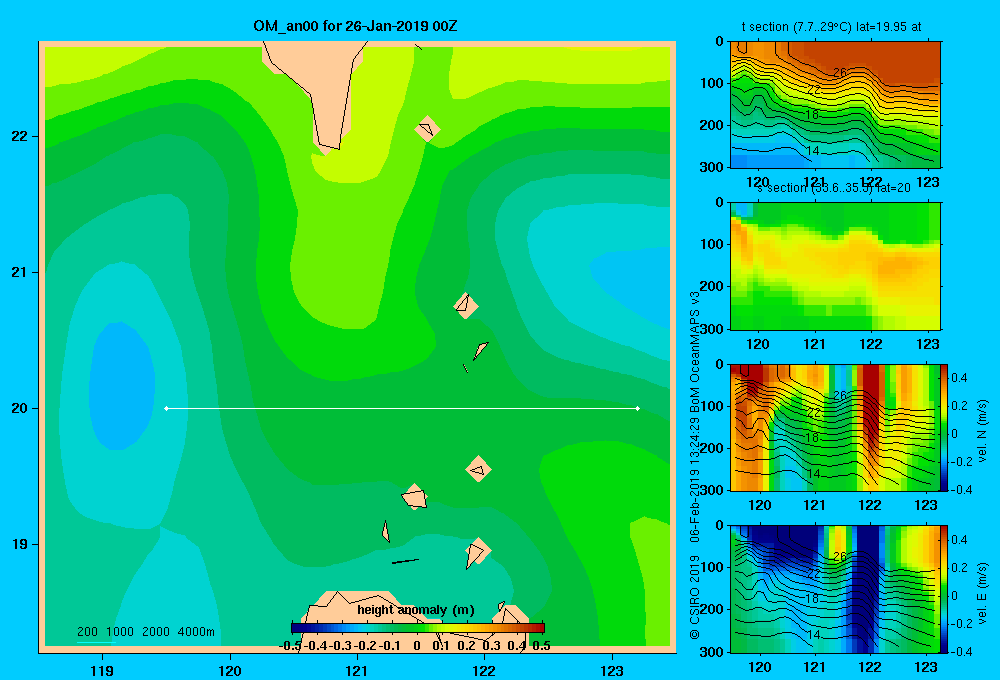Click the map title 'OM_an00 for 26-Jan-2019 00Z'

click(x=355, y=26)
